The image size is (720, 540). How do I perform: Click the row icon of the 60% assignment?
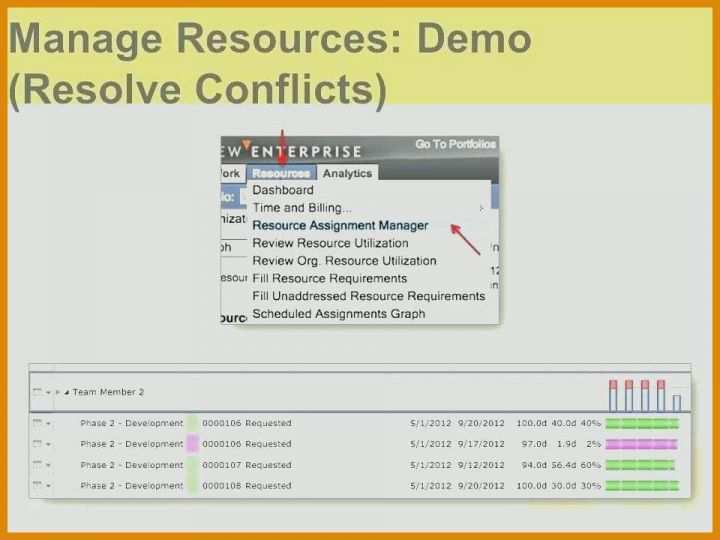tap(37, 465)
